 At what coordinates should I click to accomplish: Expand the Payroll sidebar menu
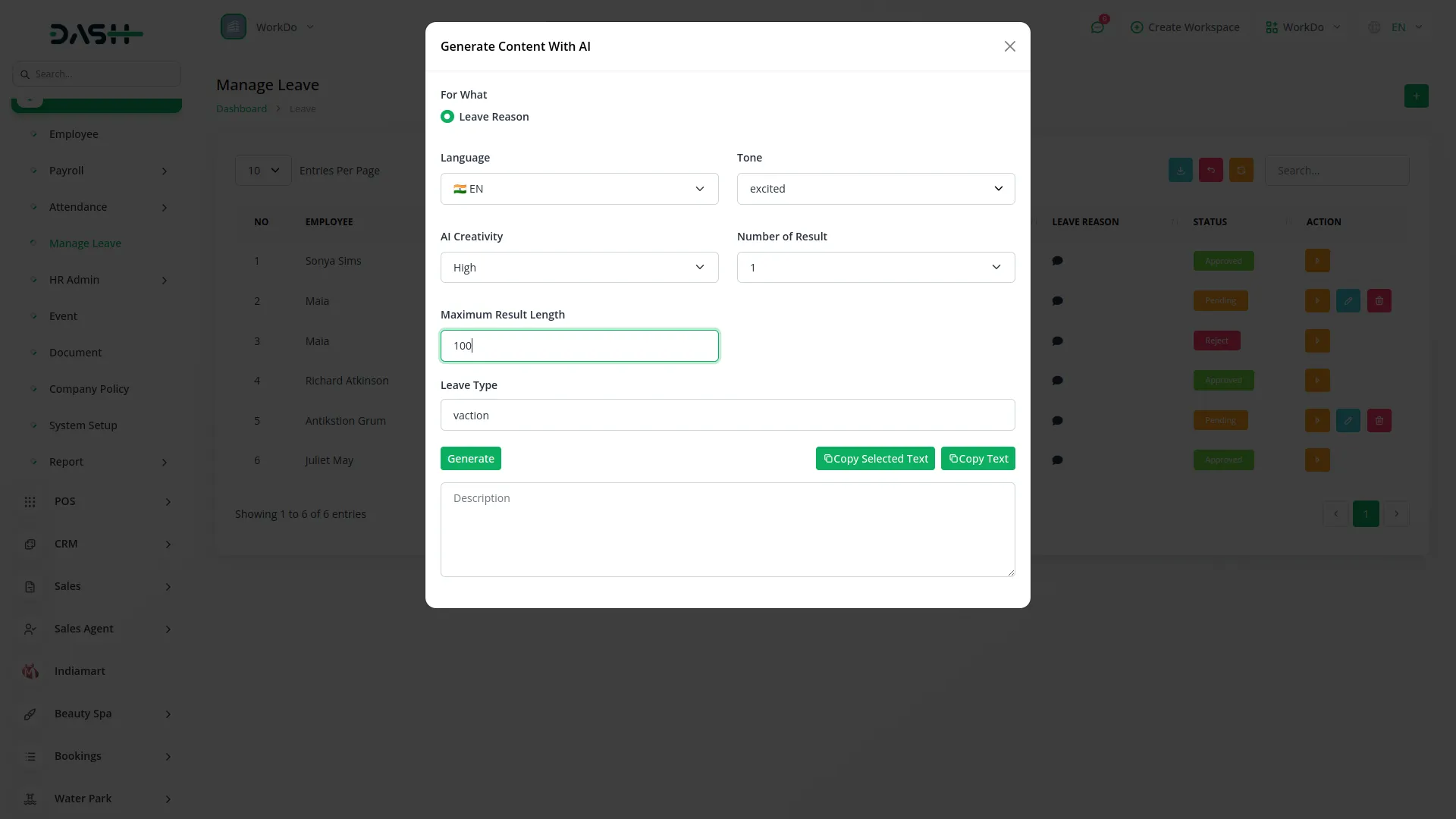(x=67, y=170)
